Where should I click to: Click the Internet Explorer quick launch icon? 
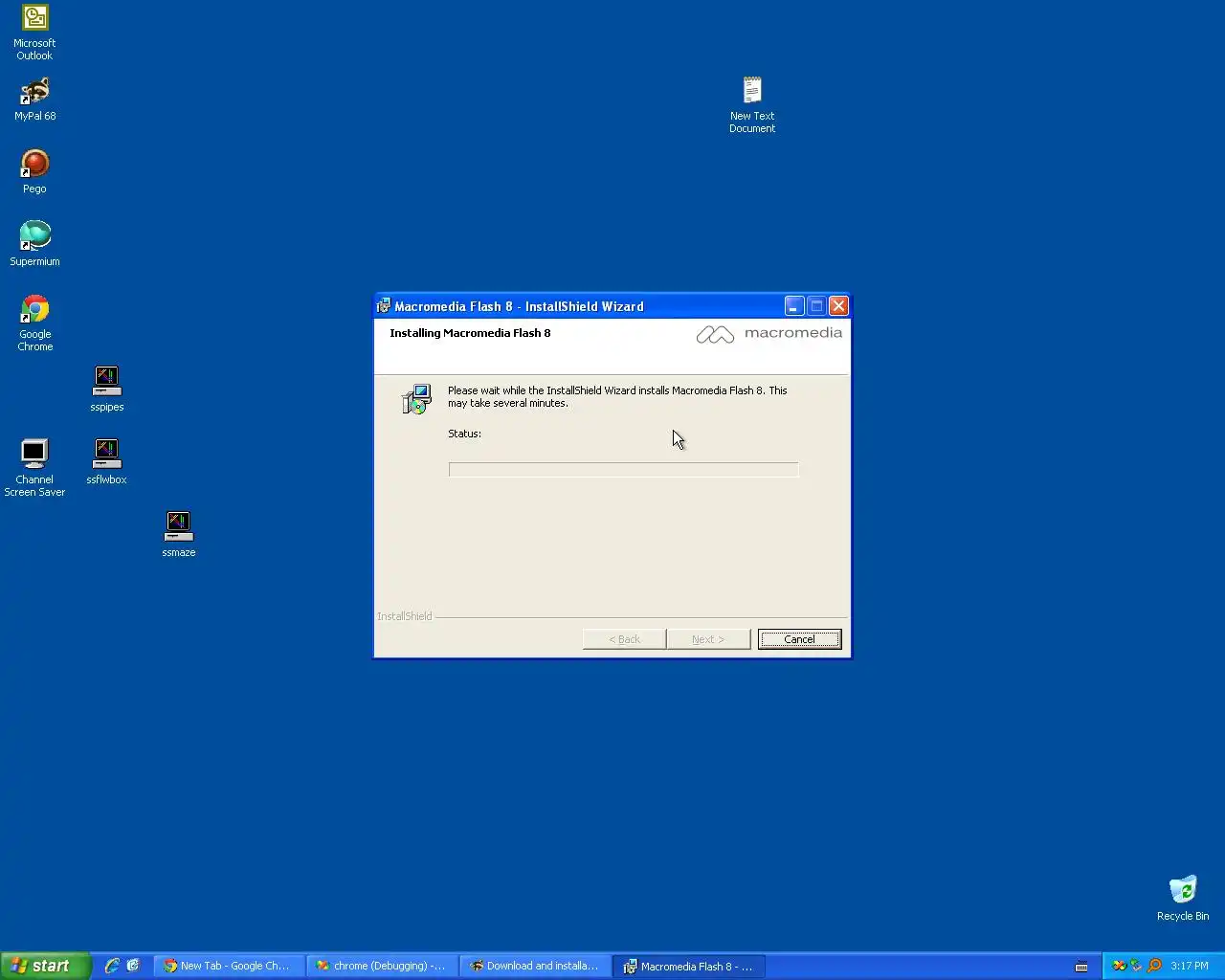point(112,966)
